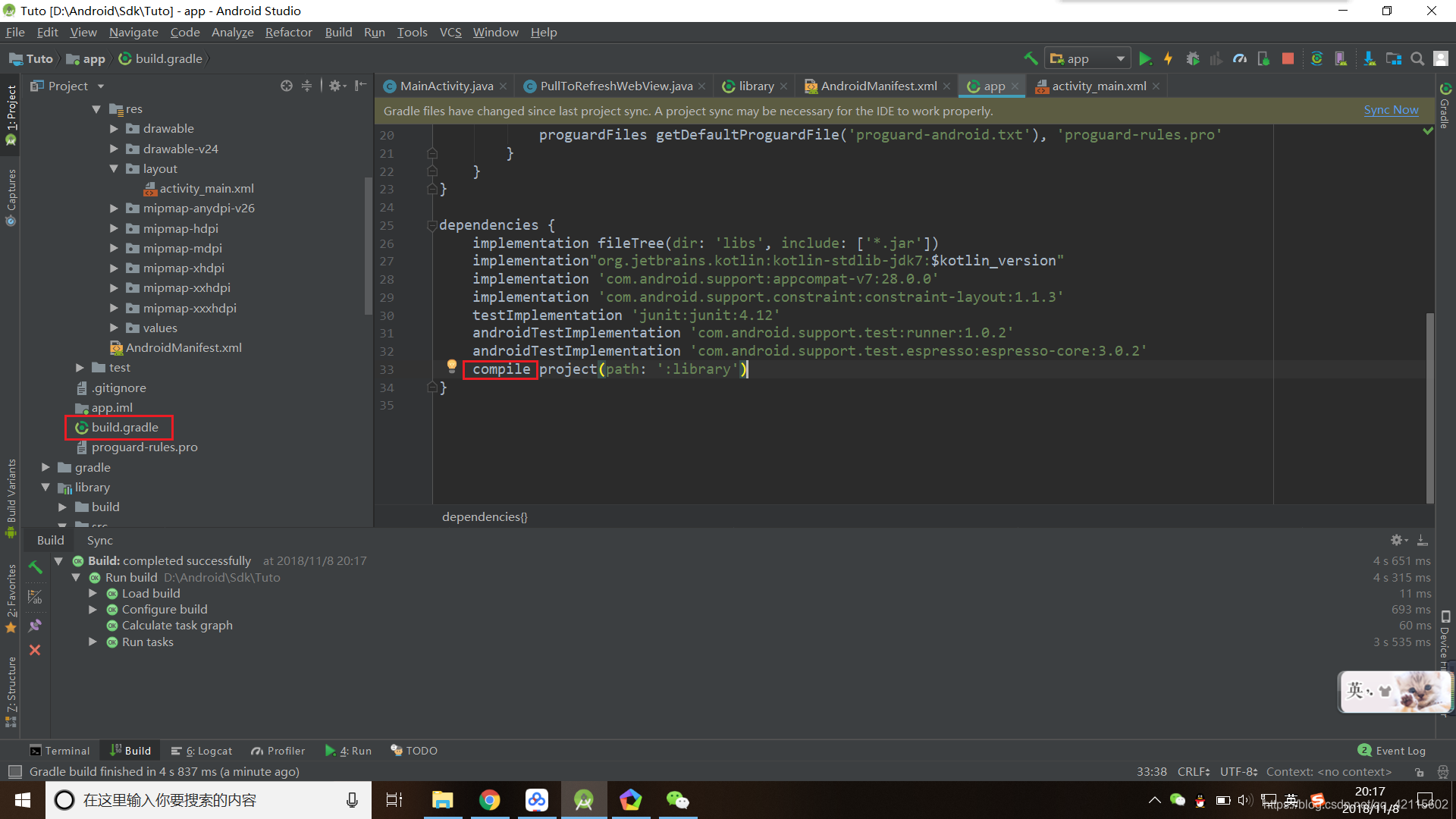Screen dimensions: 1456x819
Task: Expand the drawable folder
Action: [114, 129]
